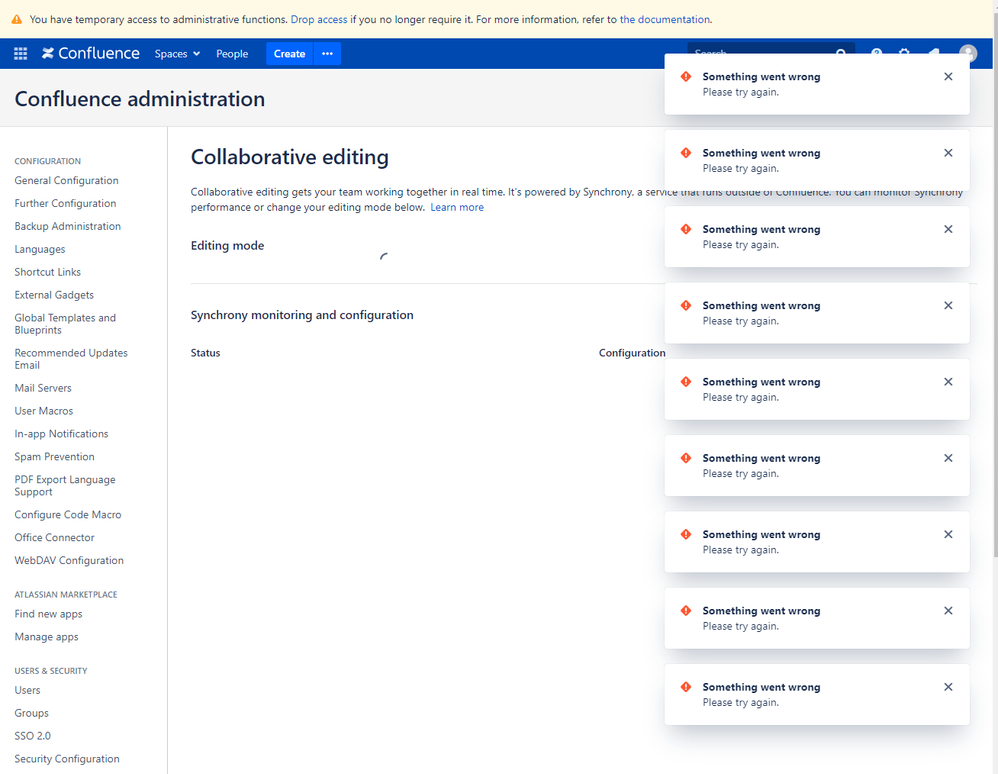The width and height of the screenshot is (998, 774).
Task: Click the Create button
Action: 290,53
